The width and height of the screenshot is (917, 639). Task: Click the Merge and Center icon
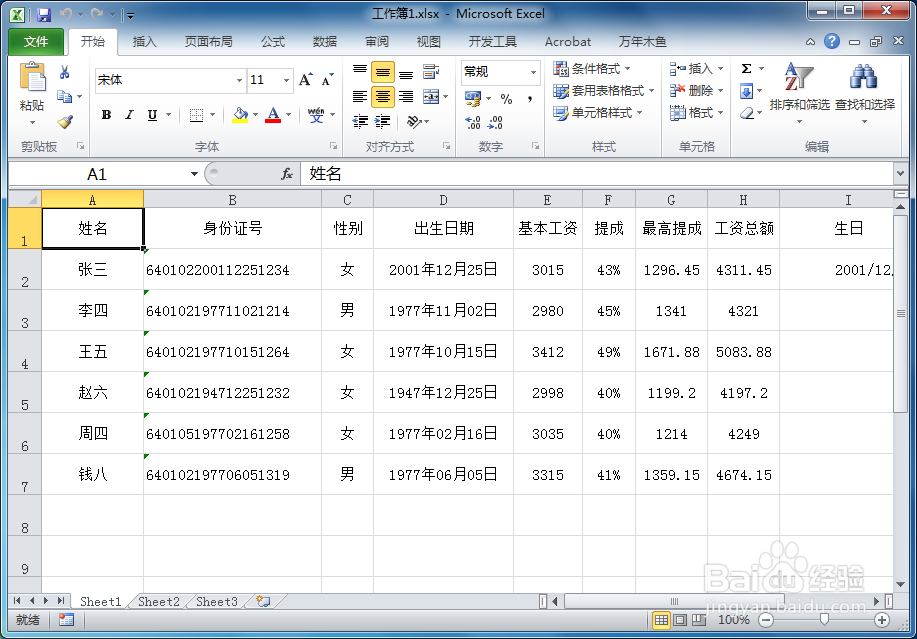coord(431,96)
